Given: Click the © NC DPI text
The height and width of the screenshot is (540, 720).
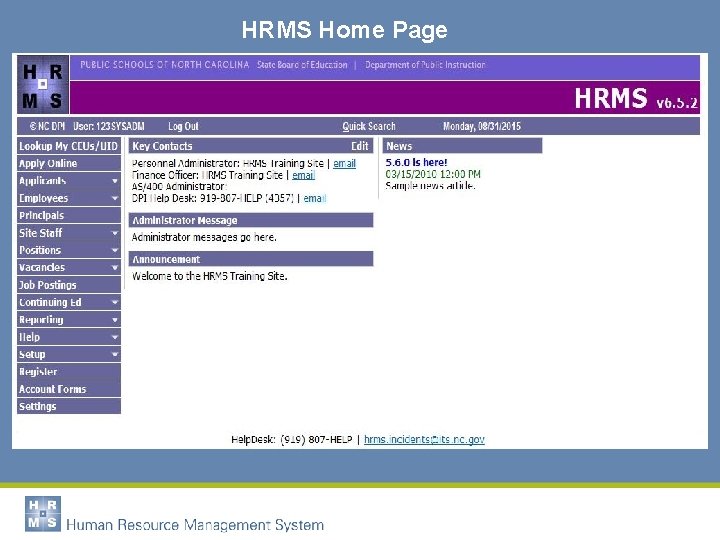Looking at the screenshot, I should click(x=47, y=126).
